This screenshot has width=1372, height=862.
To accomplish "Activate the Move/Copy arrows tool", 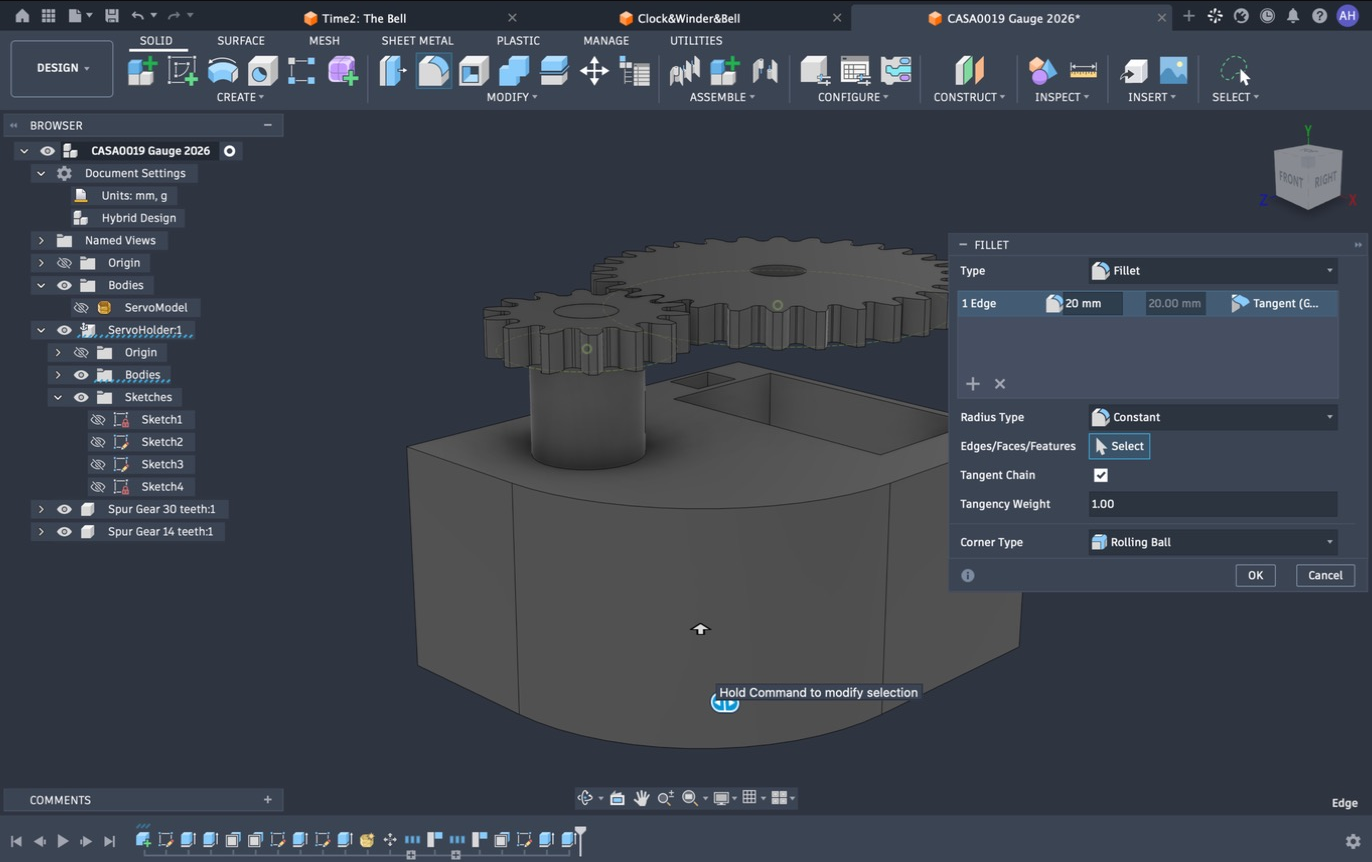I will coord(594,71).
